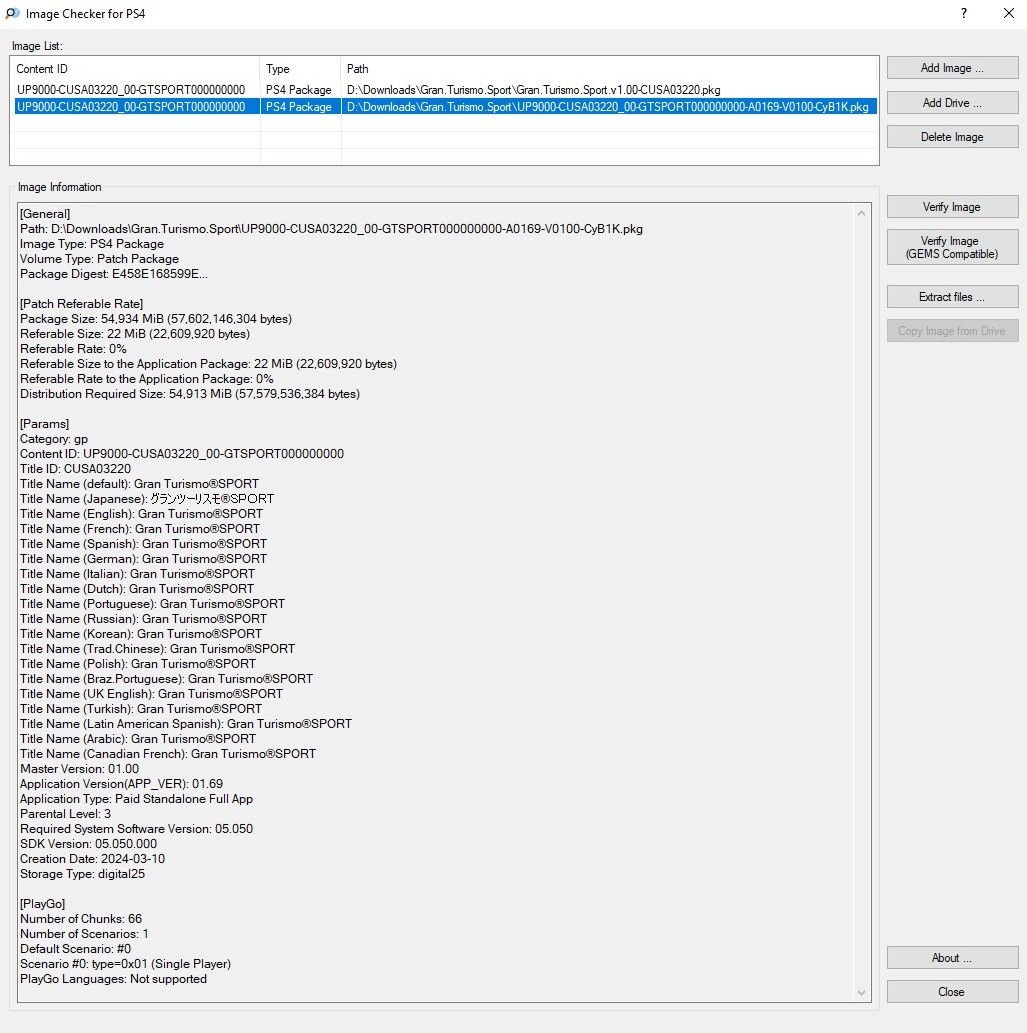
Task: Click the Package Size line
Action: [155, 319]
